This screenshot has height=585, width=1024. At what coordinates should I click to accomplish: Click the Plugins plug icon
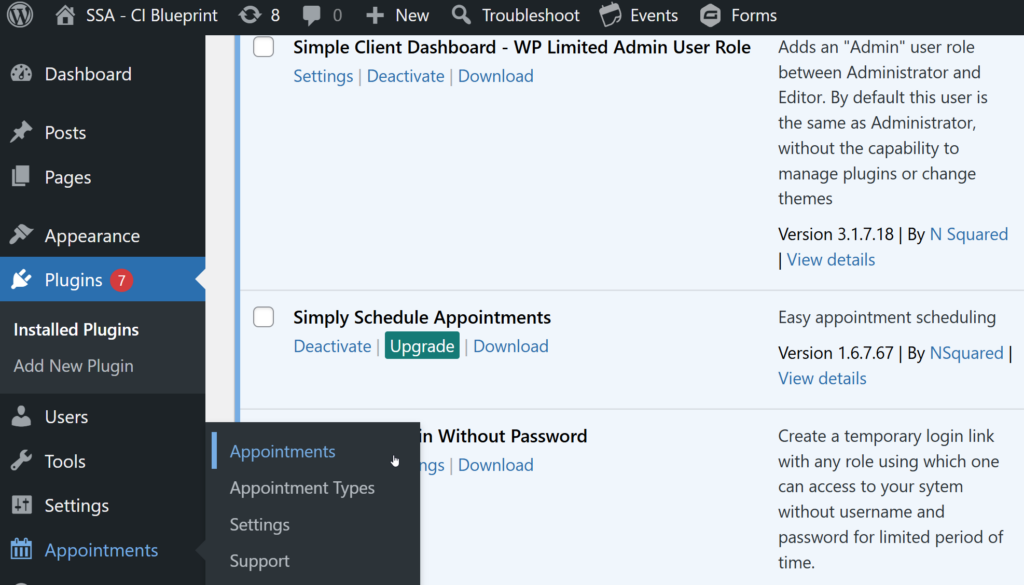click(x=21, y=279)
